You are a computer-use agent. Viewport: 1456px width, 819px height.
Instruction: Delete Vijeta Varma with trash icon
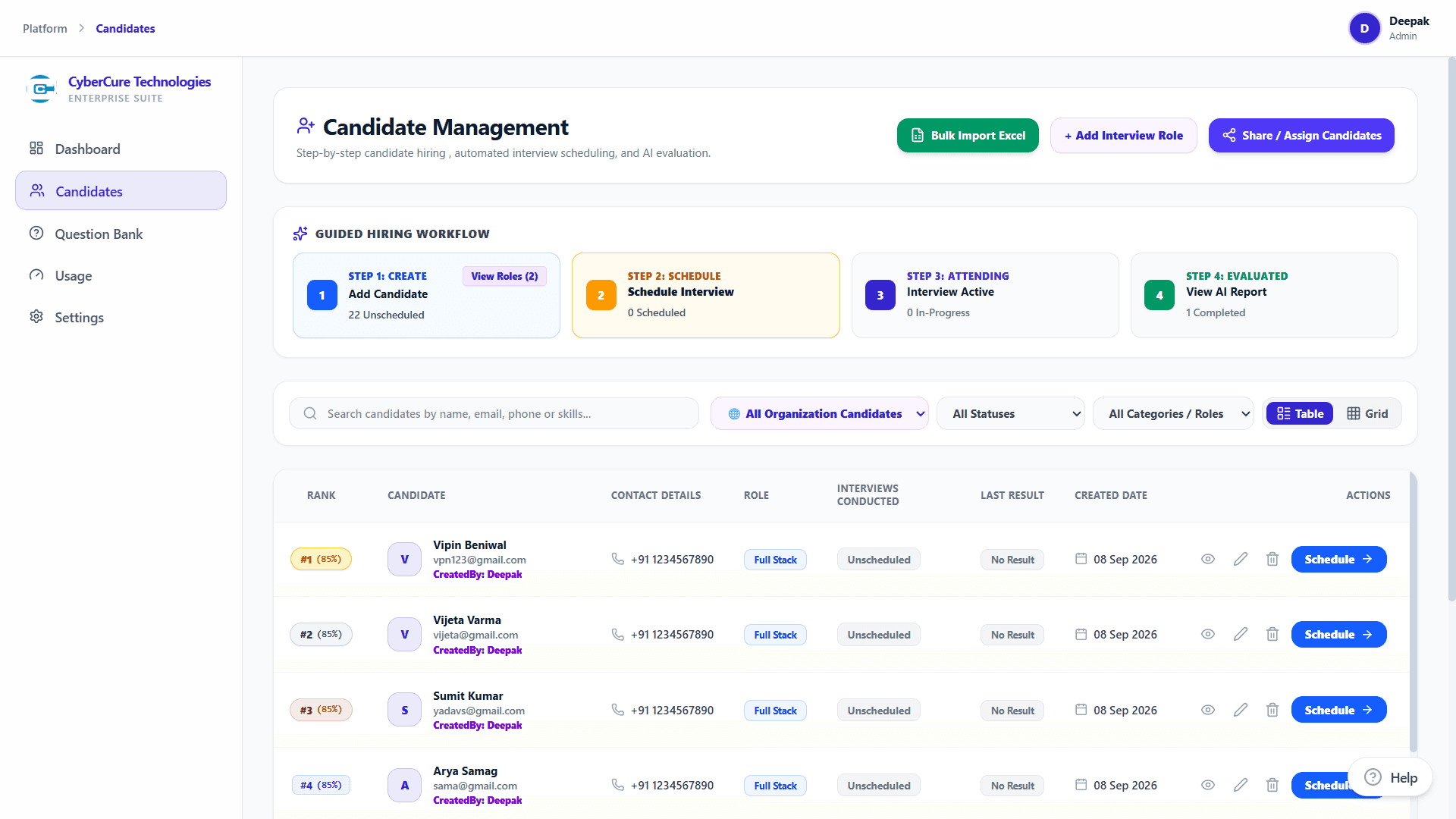[x=1272, y=634]
